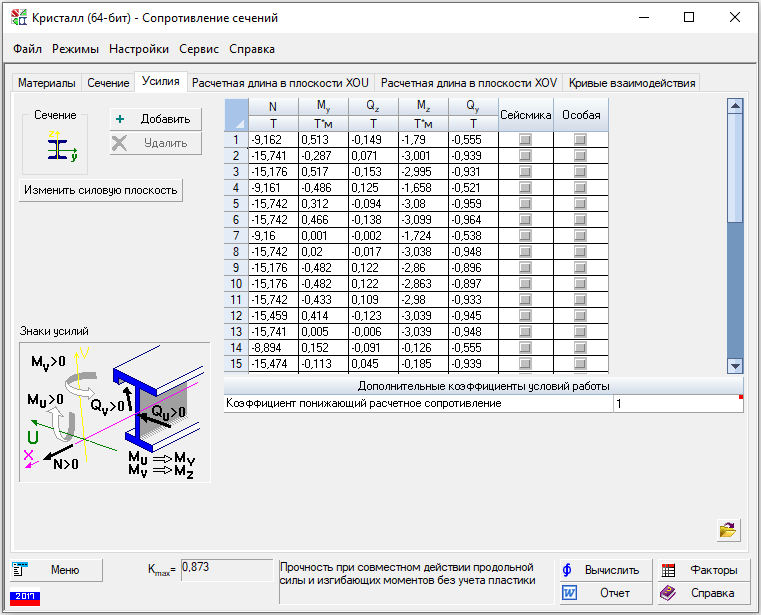Open the Настройки menu

point(138,49)
